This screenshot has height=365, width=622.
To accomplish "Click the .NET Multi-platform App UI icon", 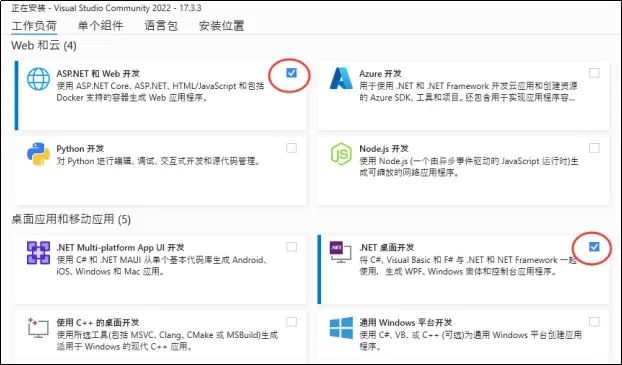I will coord(38,253).
